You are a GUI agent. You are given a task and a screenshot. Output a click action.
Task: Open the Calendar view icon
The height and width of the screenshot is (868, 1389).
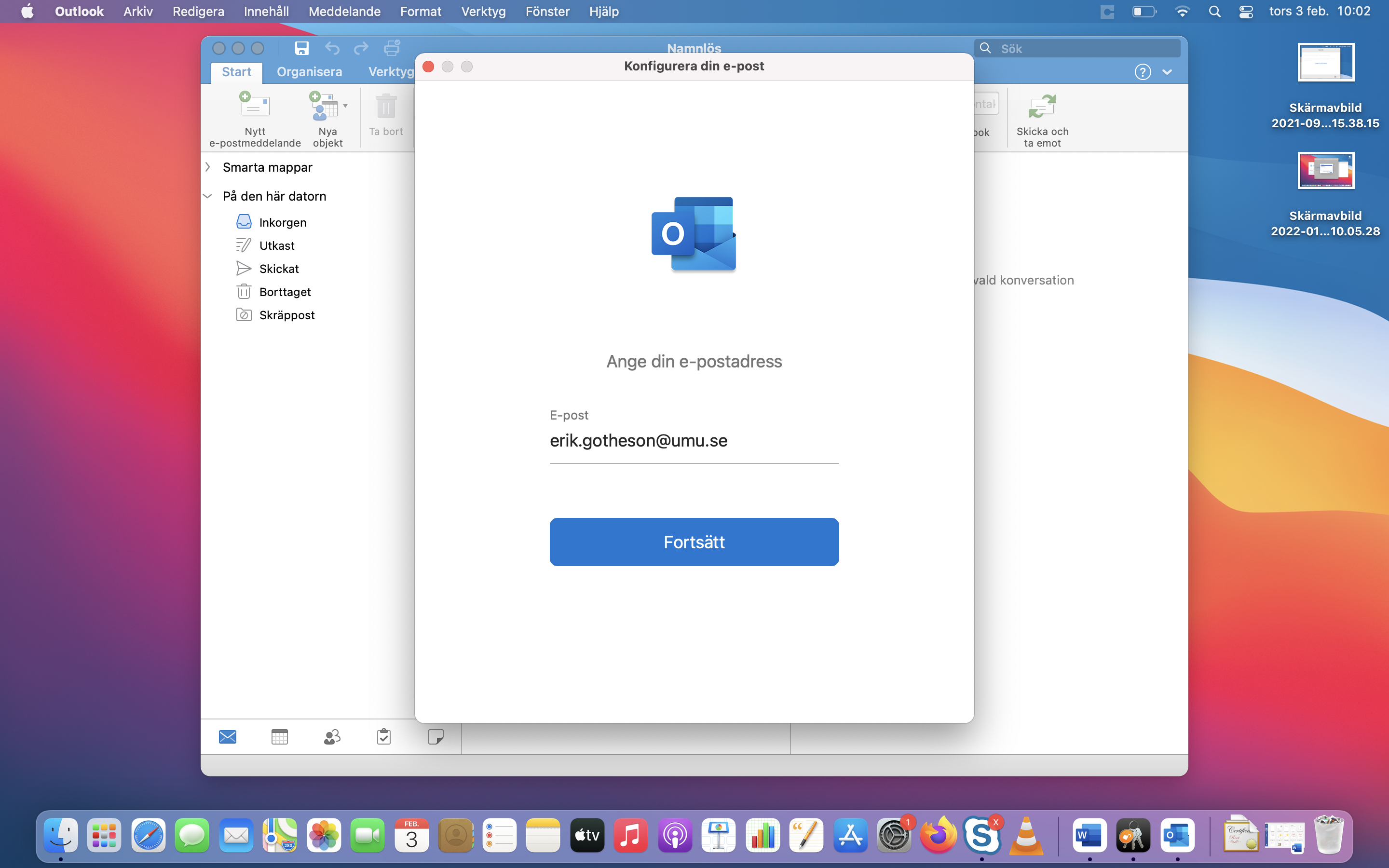pyautogui.click(x=280, y=737)
